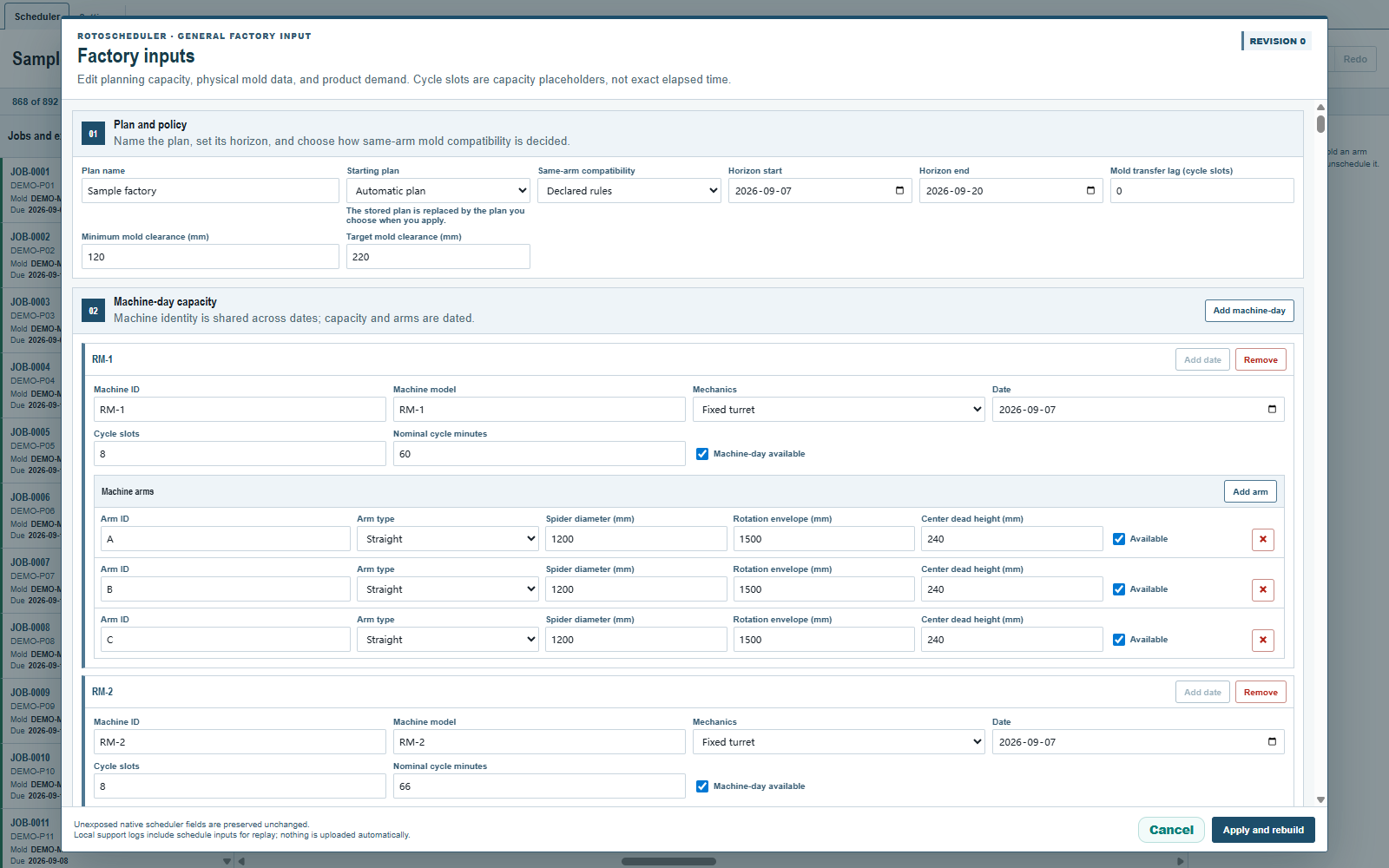
Task: Click the Add machine-day button
Action: pyautogui.click(x=1249, y=311)
